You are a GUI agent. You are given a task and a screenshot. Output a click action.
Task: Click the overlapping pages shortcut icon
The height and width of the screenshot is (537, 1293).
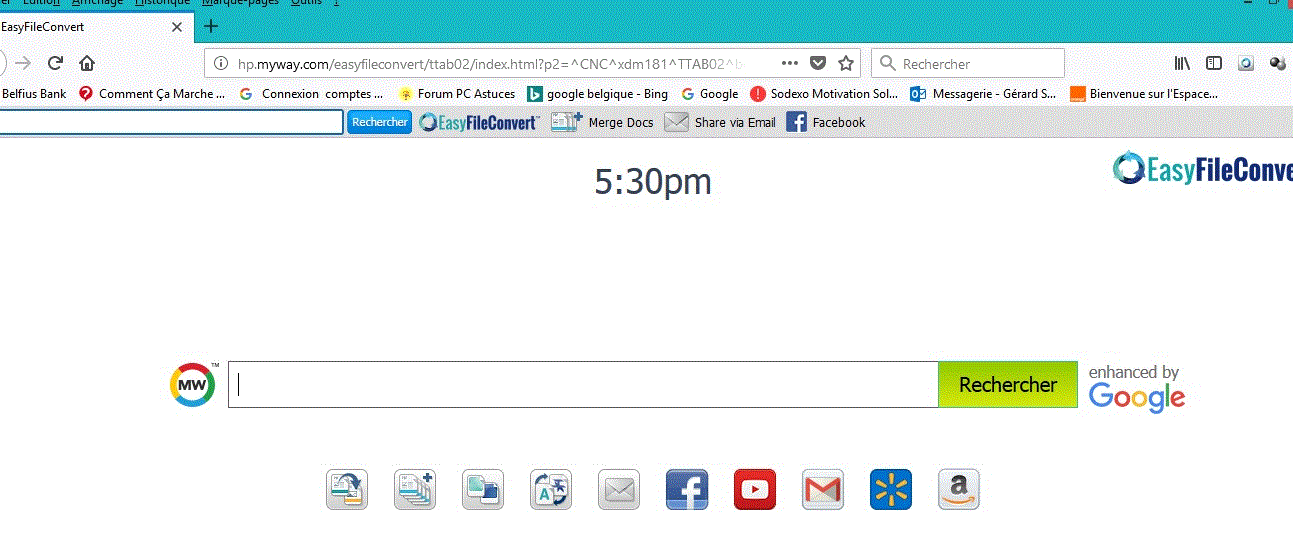click(483, 490)
